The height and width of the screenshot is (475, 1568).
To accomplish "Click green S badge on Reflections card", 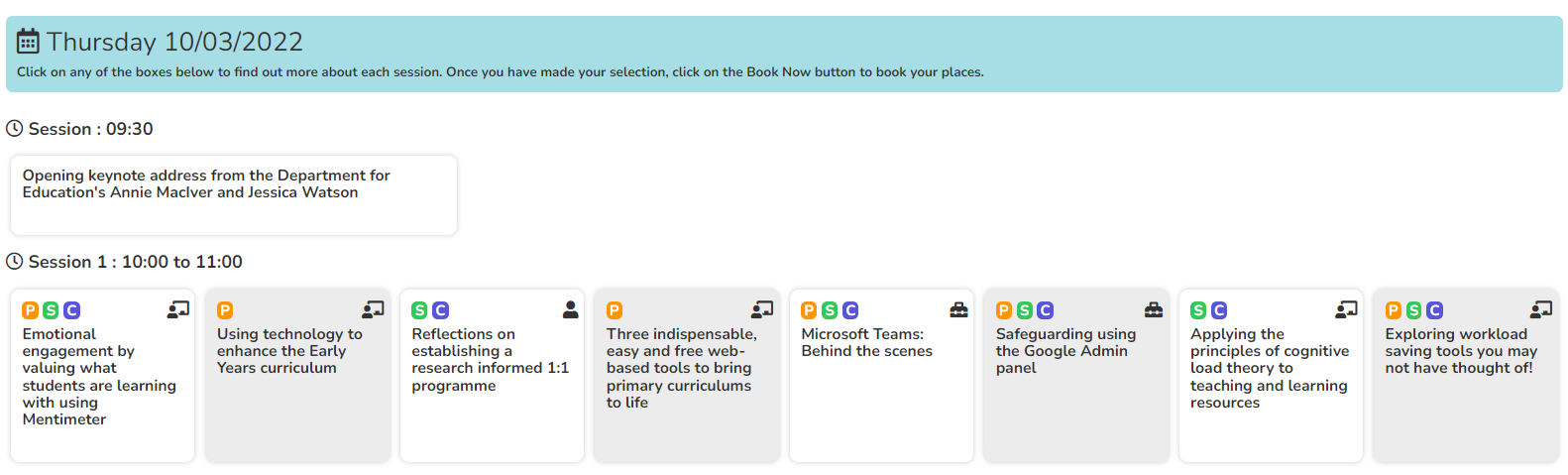I will pyautogui.click(x=420, y=310).
